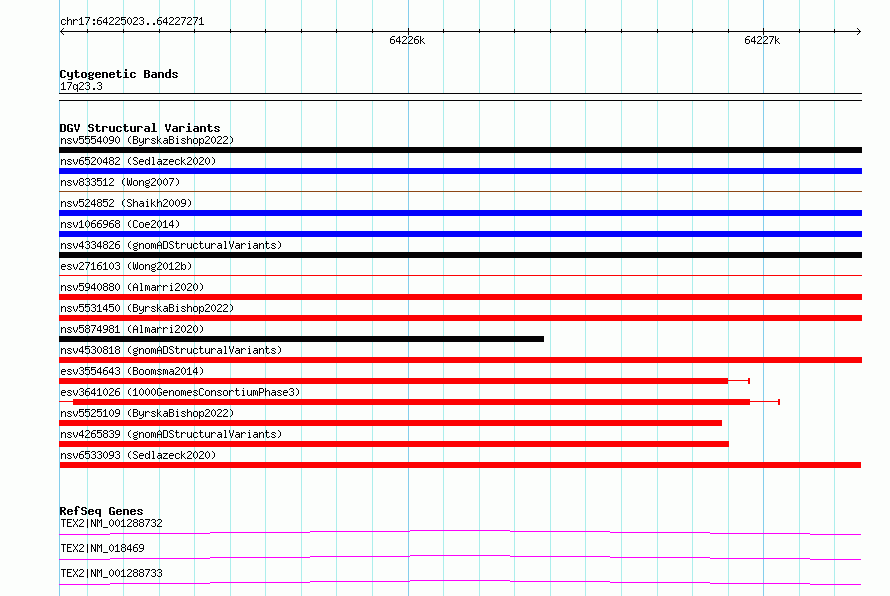Image resolution: width=890 pixels, height=596 pixels.
Task: Click red bar of esv3641026
Action: [x=412, y=402]
